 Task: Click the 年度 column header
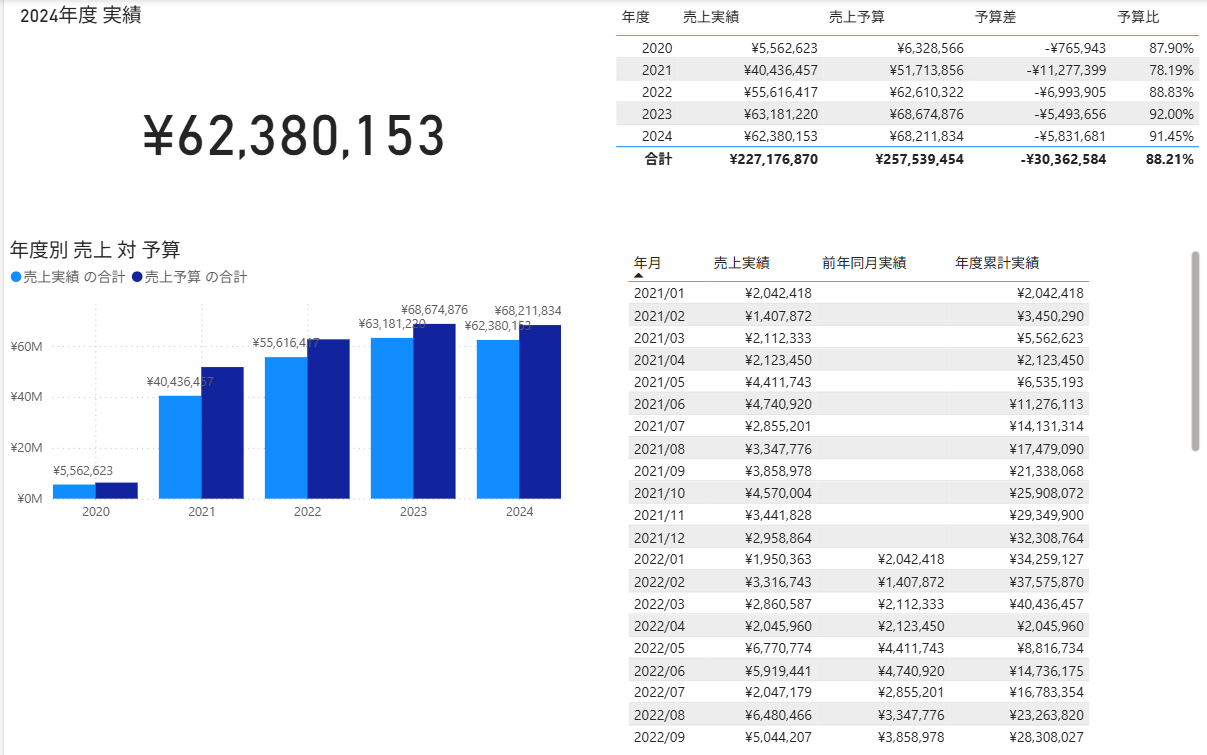pyautogui.click(x=636, y=17)
